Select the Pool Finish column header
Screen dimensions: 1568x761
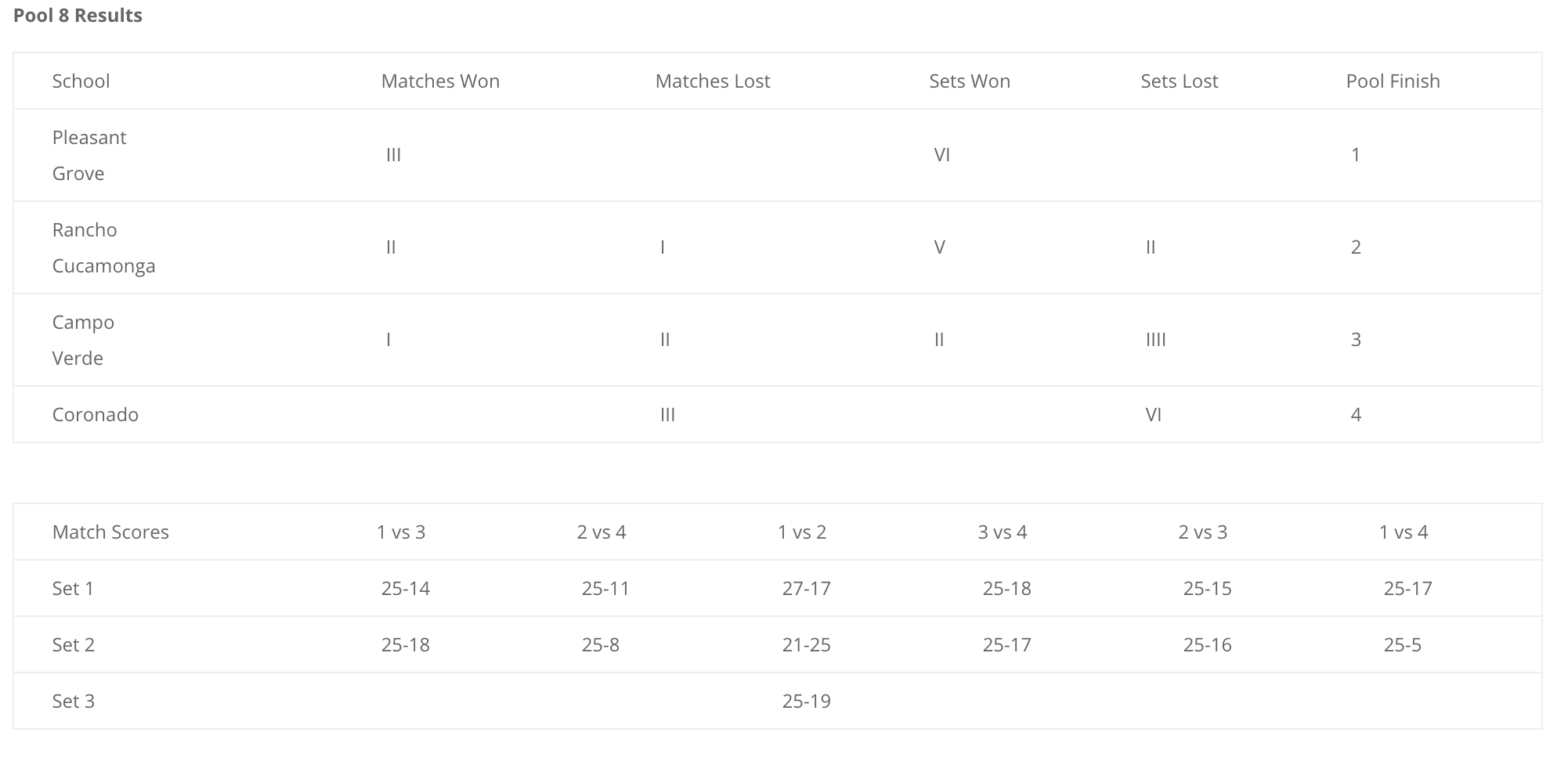(x=1393, y=81)
